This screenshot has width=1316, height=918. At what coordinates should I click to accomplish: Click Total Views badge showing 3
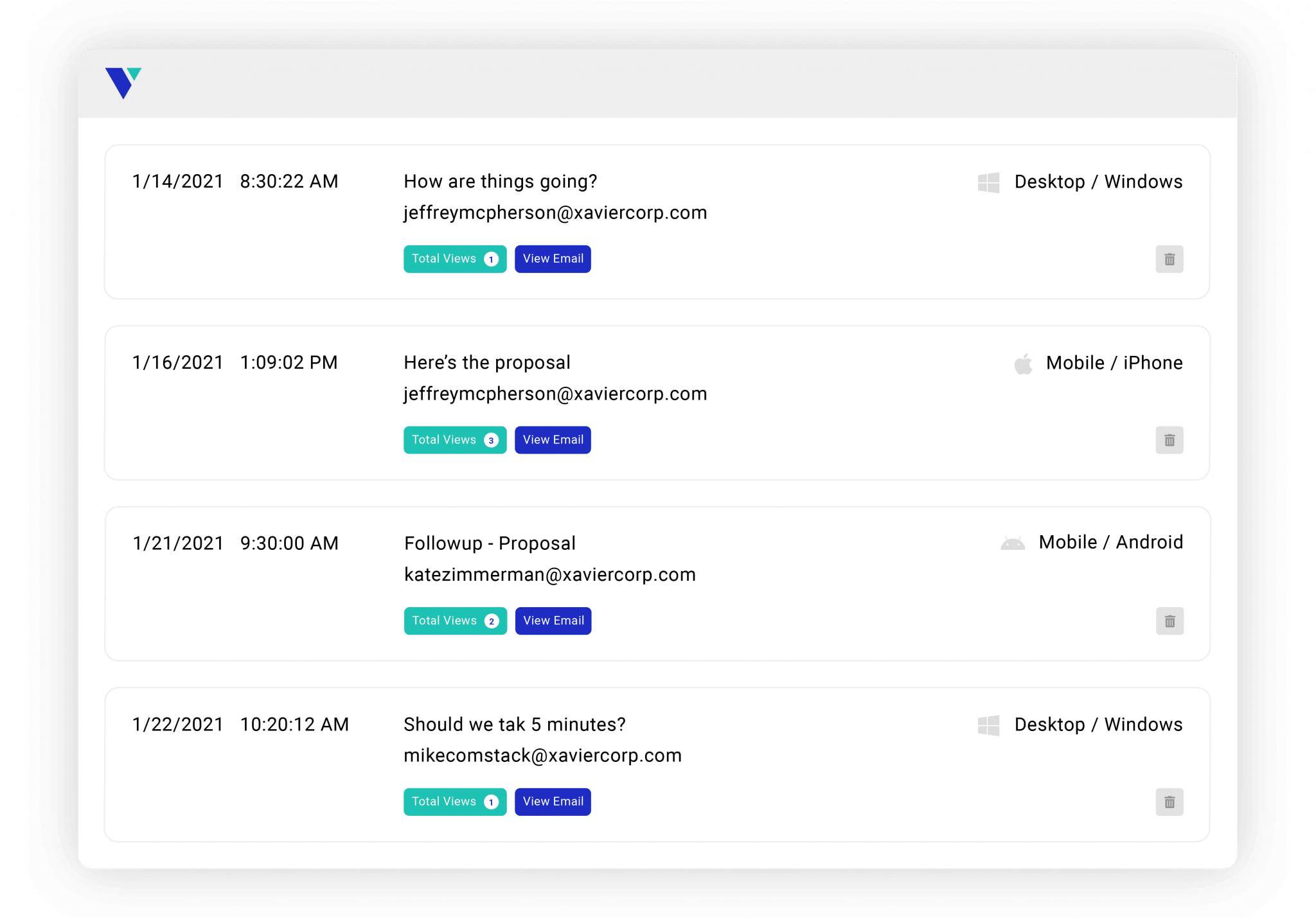455,440
